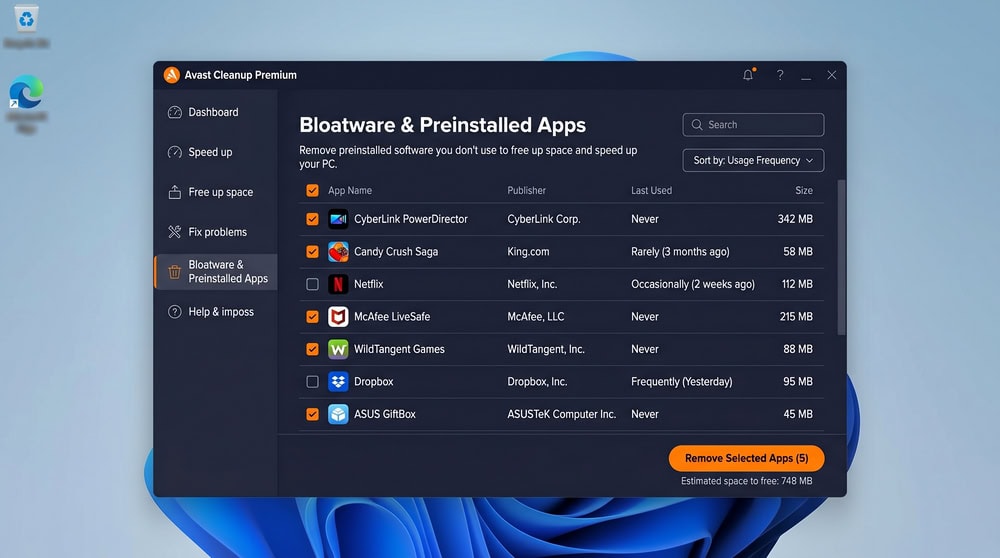Image resolution: width=1000 pixels, height=558 pixels.
Task: Click the Avast logo in title bar
Action: point(172,75)
